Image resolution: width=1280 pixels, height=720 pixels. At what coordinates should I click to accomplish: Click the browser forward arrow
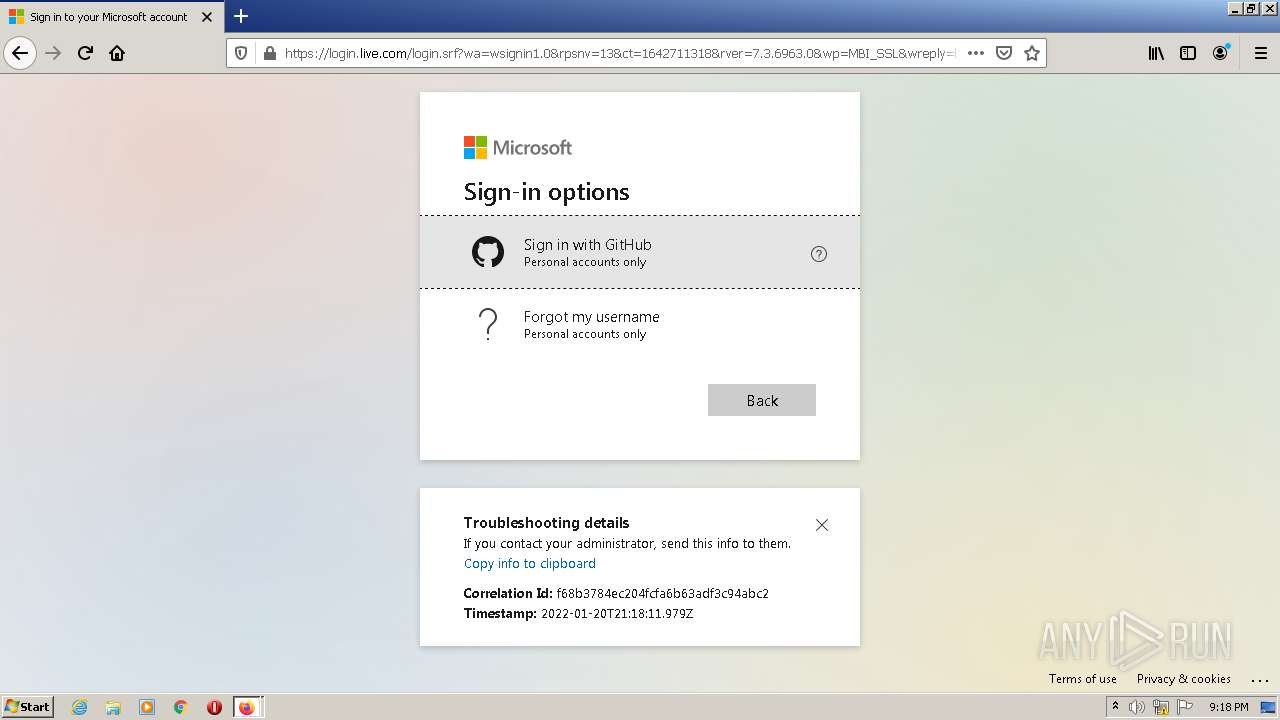coord(53,53)
